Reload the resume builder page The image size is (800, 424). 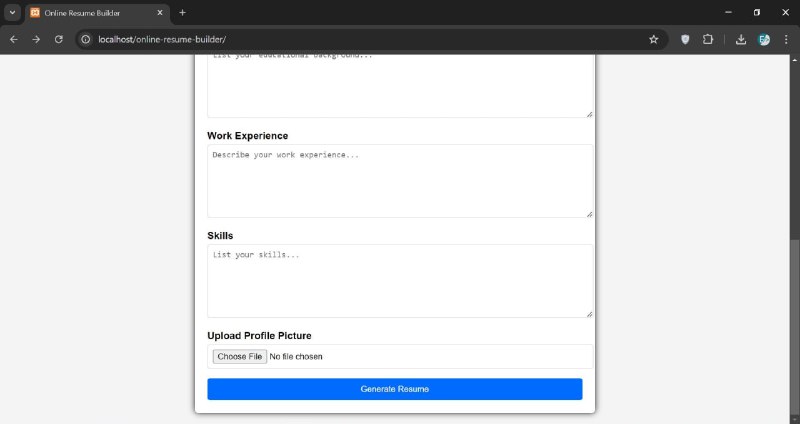pos(59,39)
